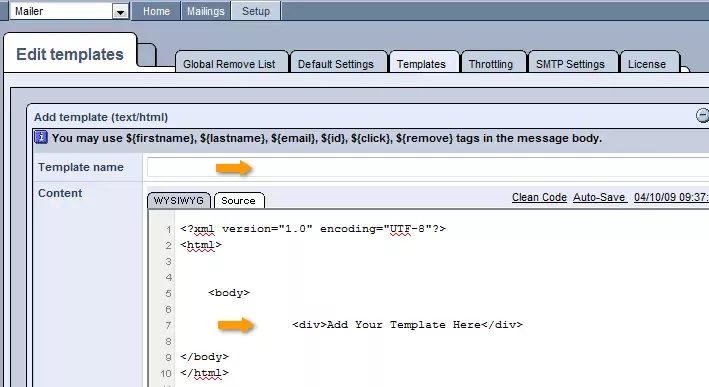Switch editor to Source view
709x387 pixels.
coord(239,201)
